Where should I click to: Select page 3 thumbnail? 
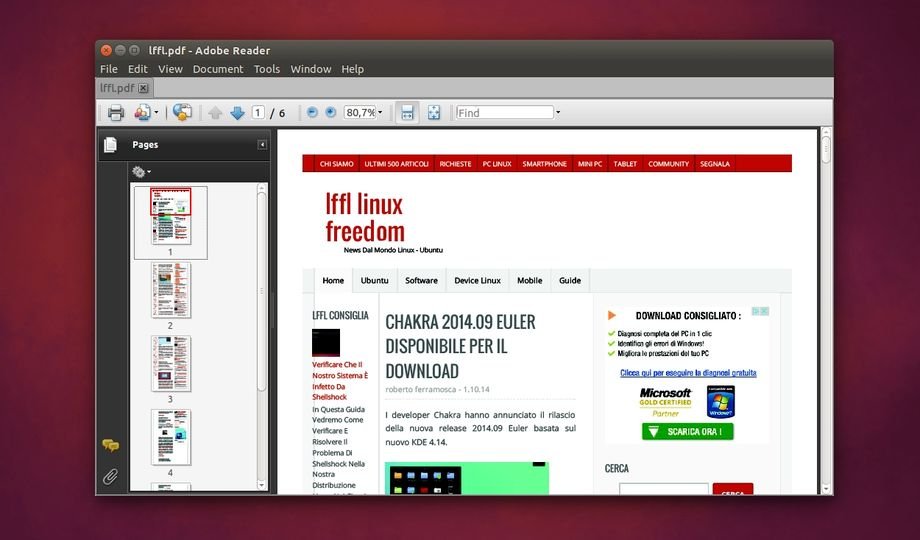click(170, 363)
